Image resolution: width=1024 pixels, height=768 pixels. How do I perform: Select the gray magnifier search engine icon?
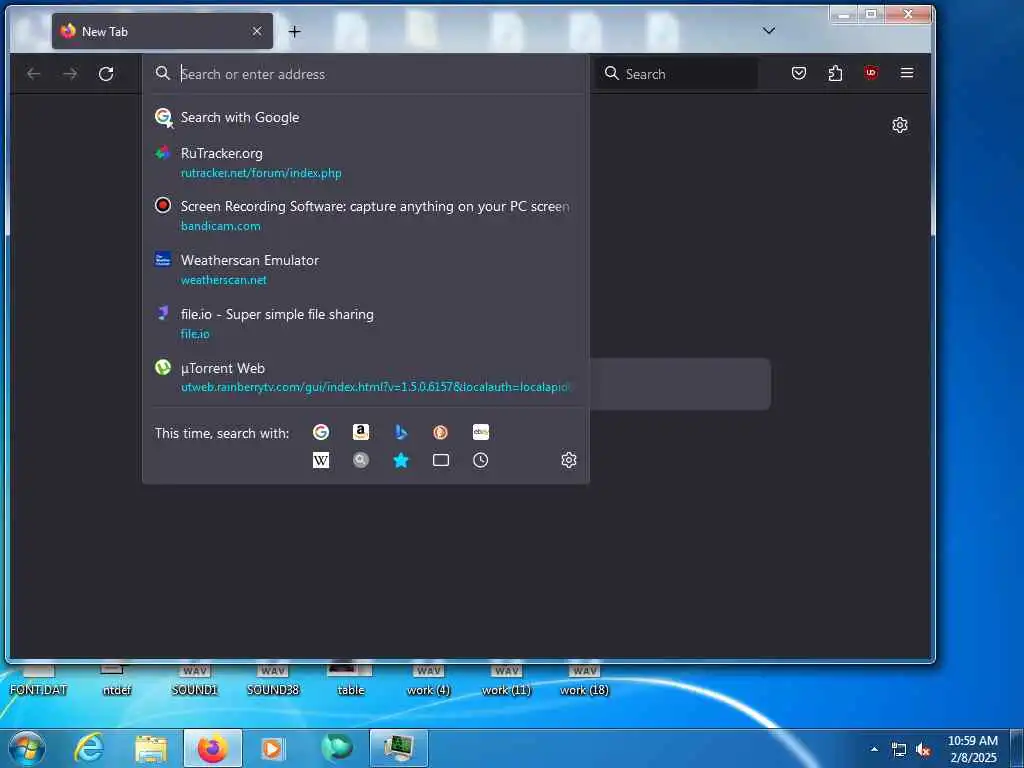pos(360,460)
